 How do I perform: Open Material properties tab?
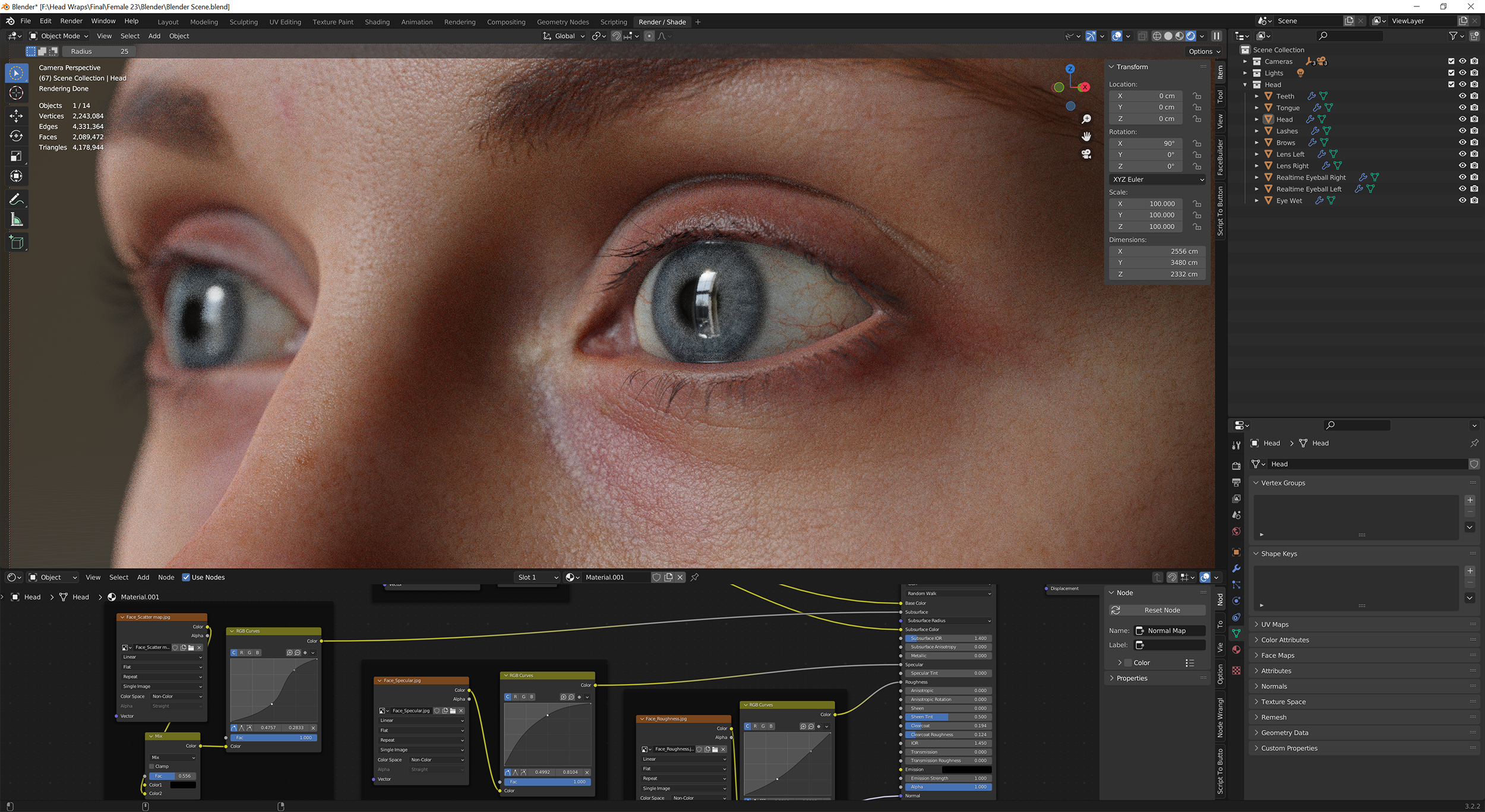click(x=1236, y=650)
